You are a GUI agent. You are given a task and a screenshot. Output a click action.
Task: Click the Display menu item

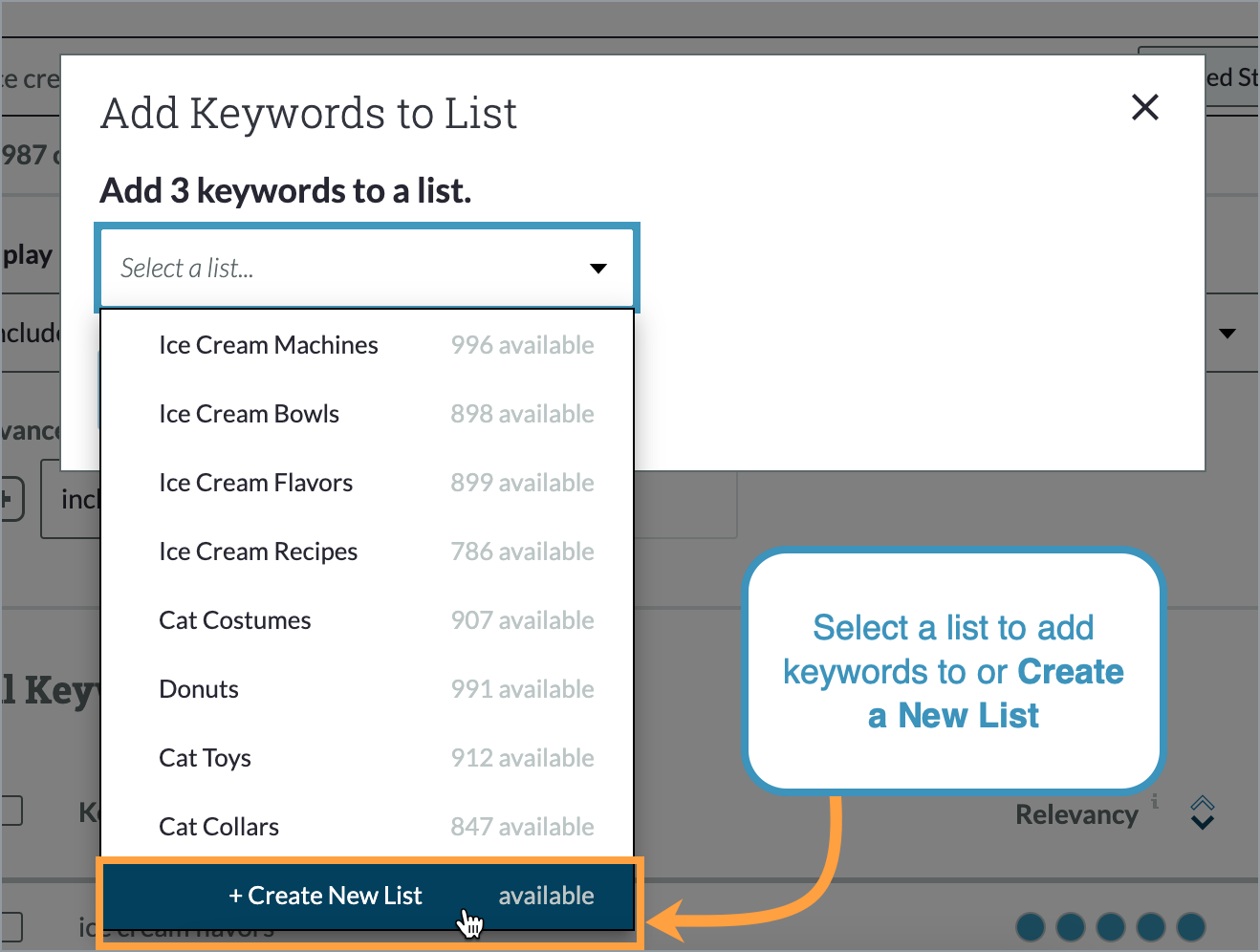point(26,254)
